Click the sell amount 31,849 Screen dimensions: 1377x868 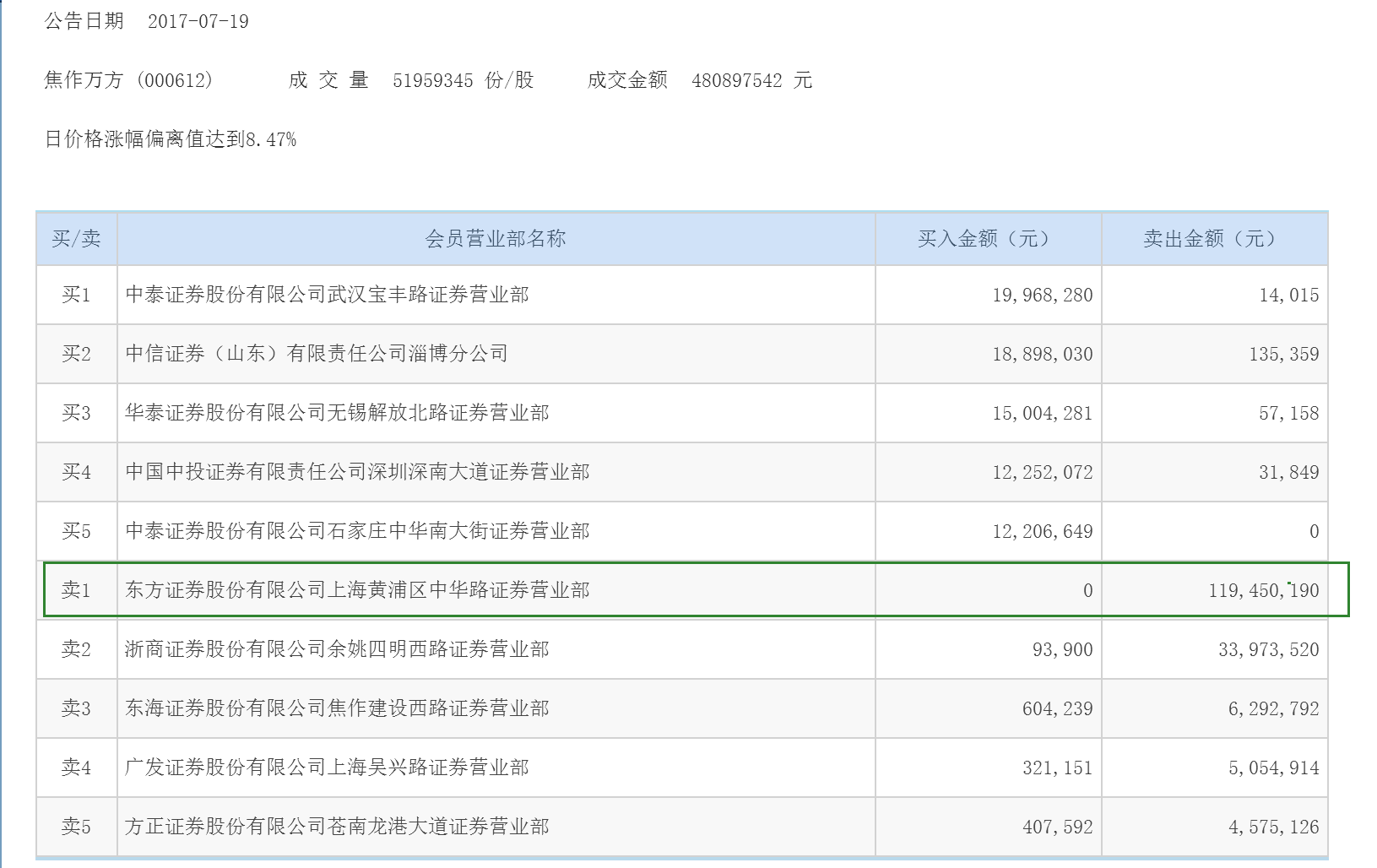[1289, 473]
